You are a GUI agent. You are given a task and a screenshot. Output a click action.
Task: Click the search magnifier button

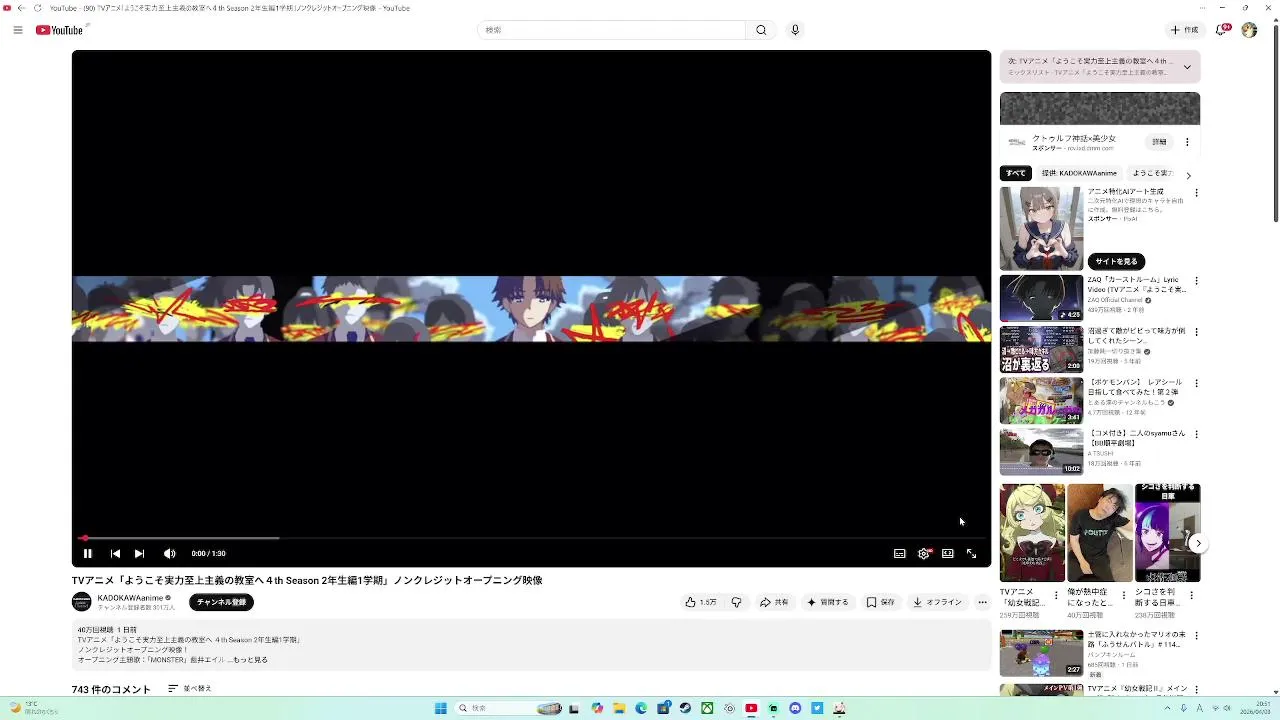[761, 30]
